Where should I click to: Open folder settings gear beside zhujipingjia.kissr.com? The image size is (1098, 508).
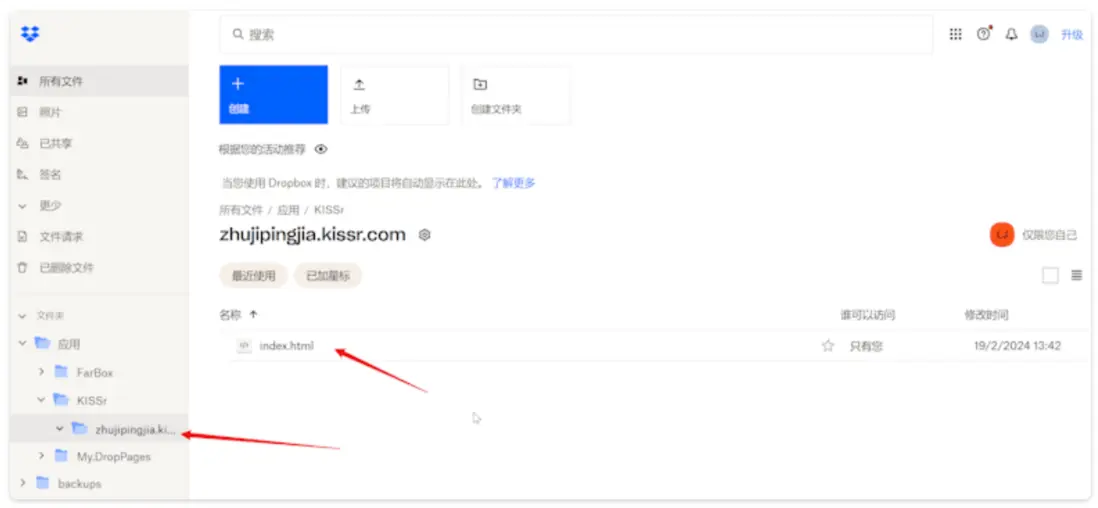tap(424, 235)
